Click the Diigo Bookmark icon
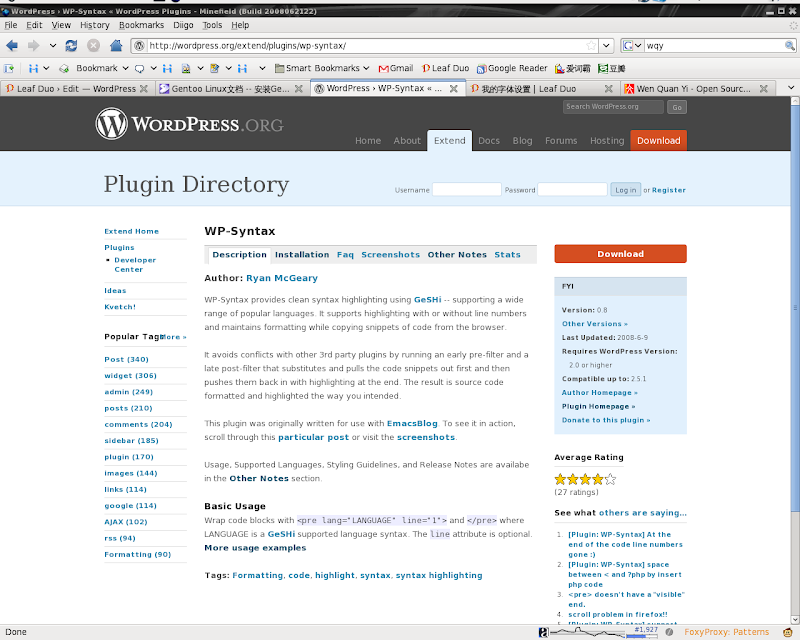The width and height of the screenshot is (800, 640). click(x=64, y=68)
